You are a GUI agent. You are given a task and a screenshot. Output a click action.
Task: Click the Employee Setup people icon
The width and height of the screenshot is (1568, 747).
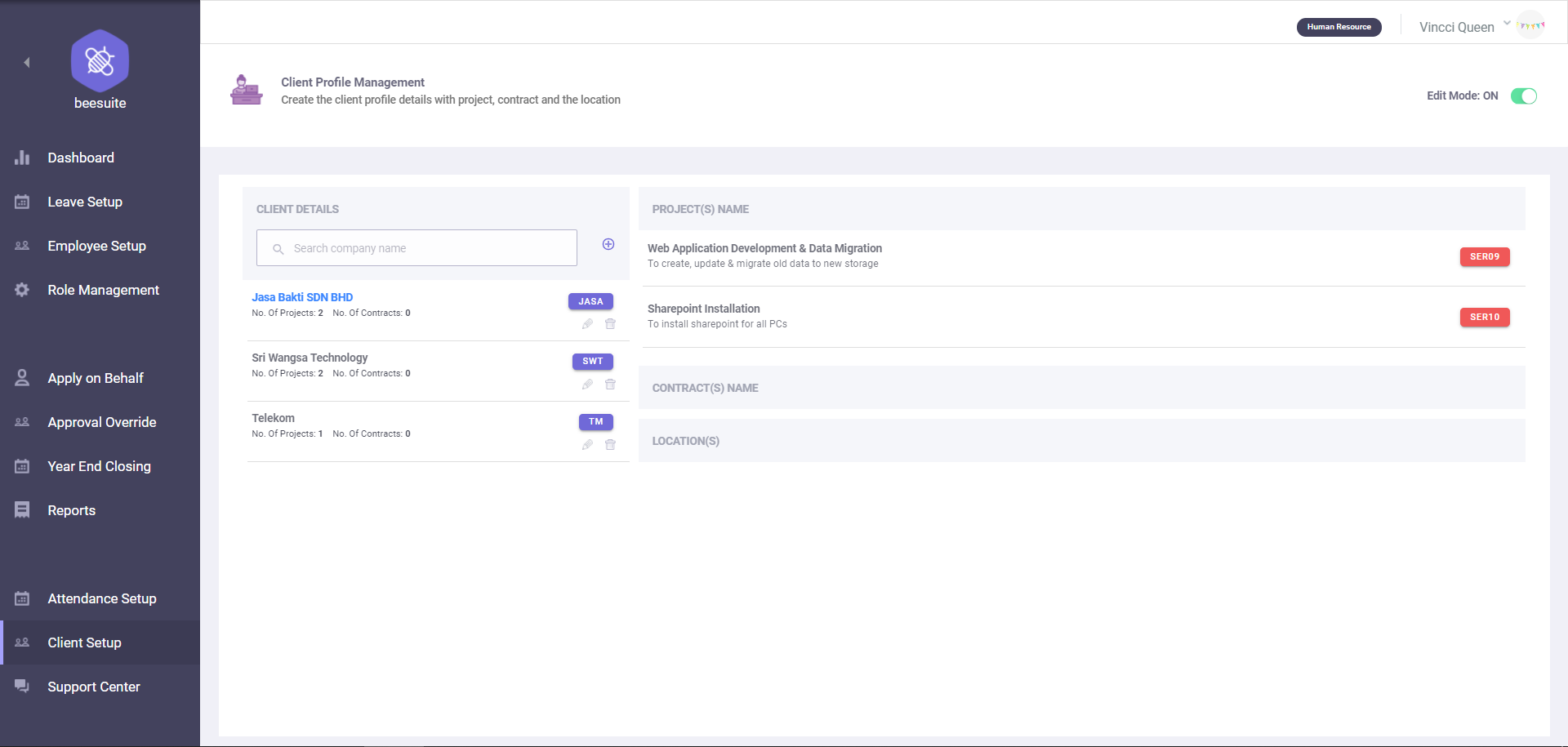tap(22, 246)
